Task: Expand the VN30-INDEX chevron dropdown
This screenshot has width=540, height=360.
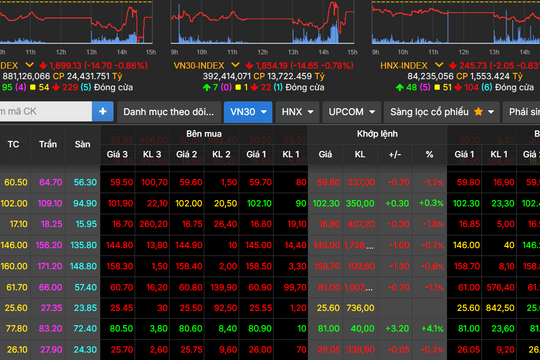Action: click(235, 65)
